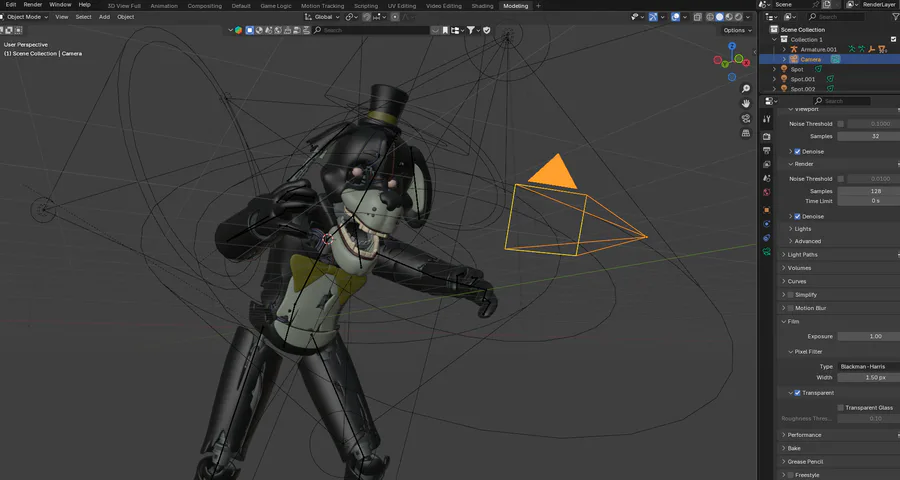Open the viewport Add menu

pos(104,17)
